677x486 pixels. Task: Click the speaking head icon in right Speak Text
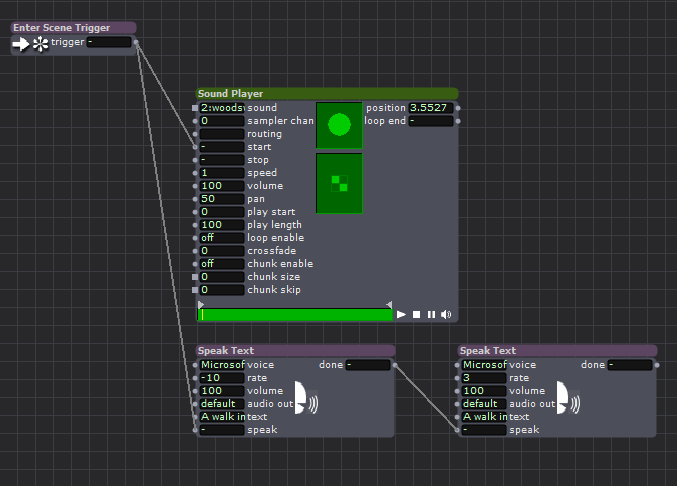(x=565, y=398)
